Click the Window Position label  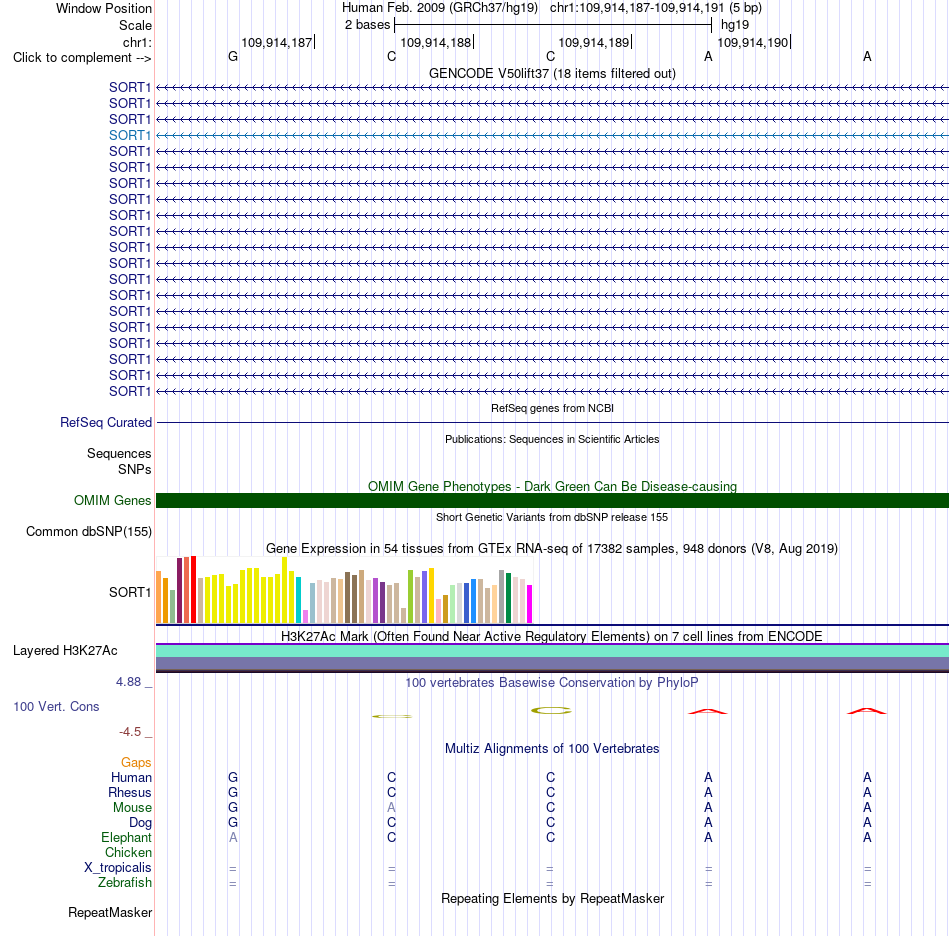tap(104, 8)
